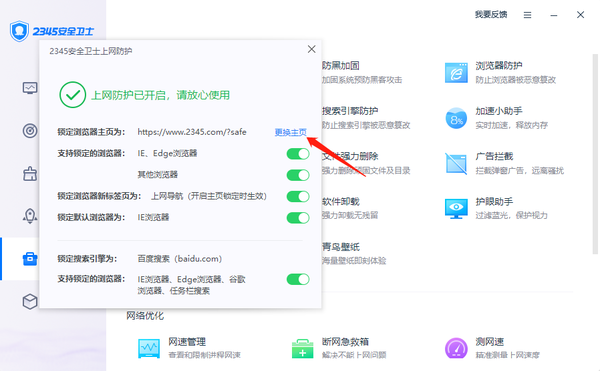Image resolution: width=600 pixels, height=371 pixels.
Task: Open 网速管理 network speed icon
Action: coord(149,348)
